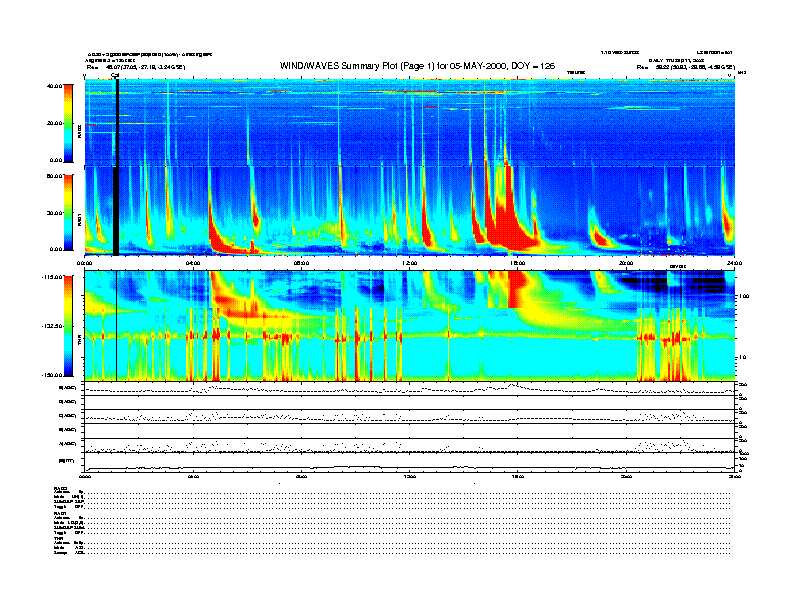
Task: Click the -150.00 label on TNR scale
Action: [x=53, y=375]
